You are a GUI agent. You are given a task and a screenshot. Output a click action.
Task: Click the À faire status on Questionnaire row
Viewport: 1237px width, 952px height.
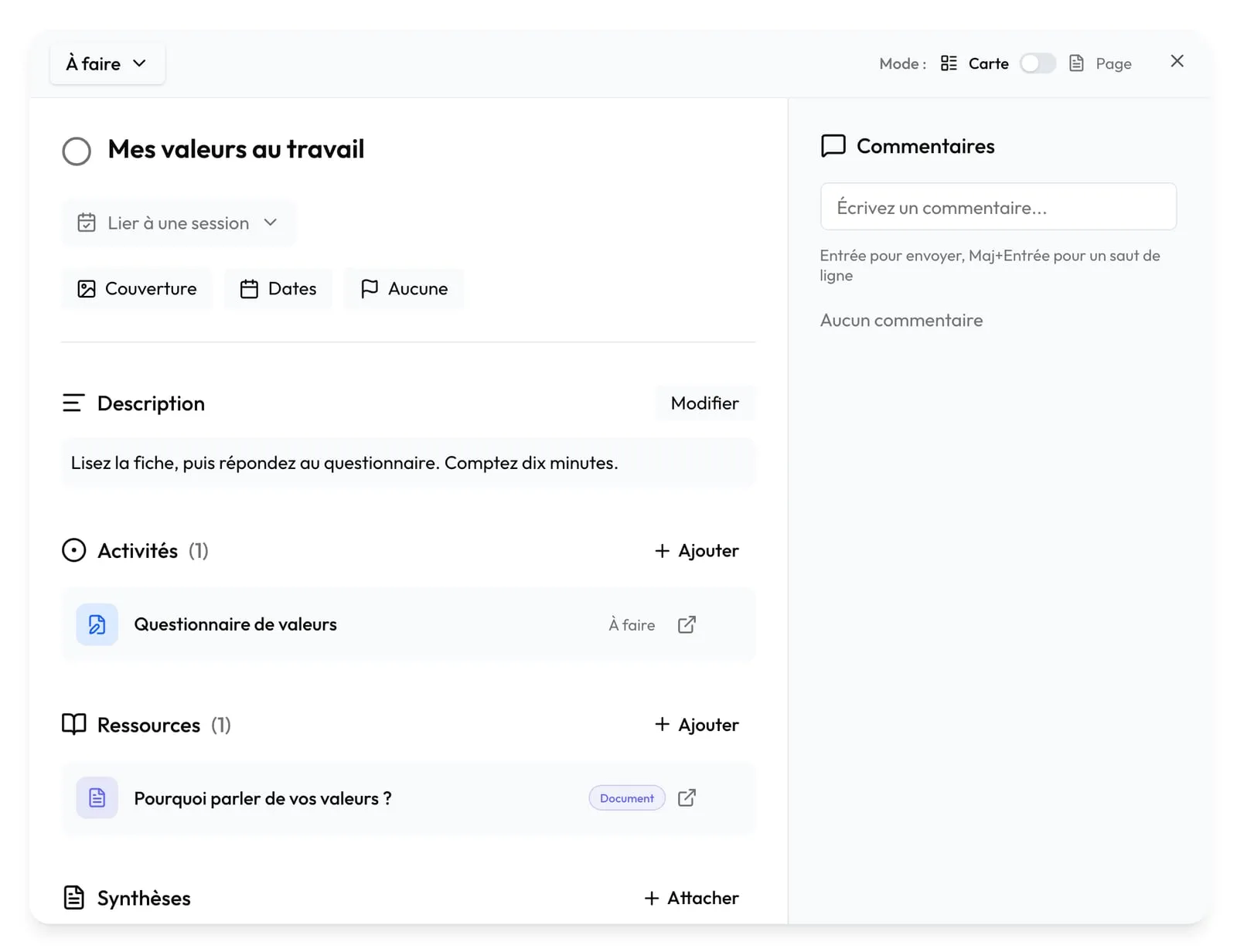(632, 624)
